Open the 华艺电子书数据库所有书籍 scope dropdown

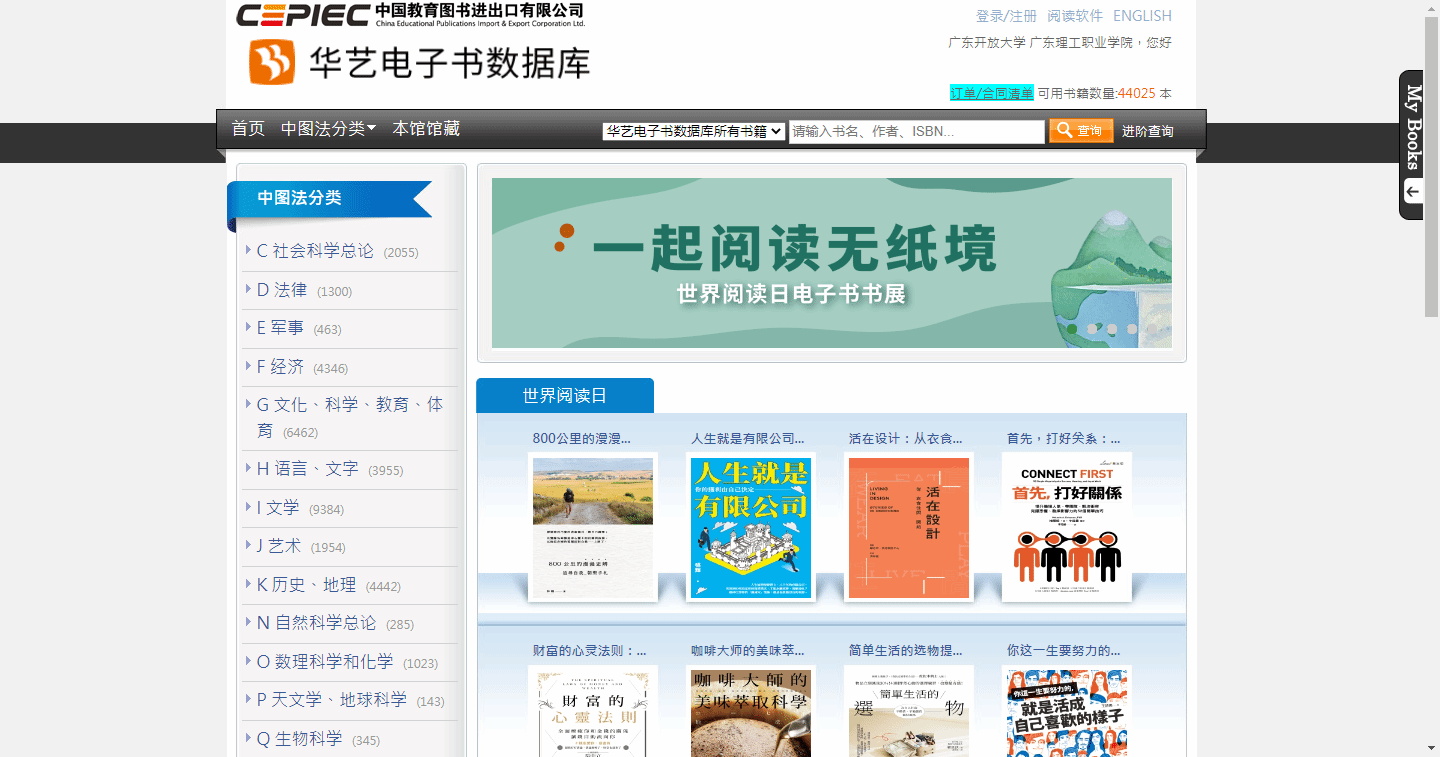694,131
